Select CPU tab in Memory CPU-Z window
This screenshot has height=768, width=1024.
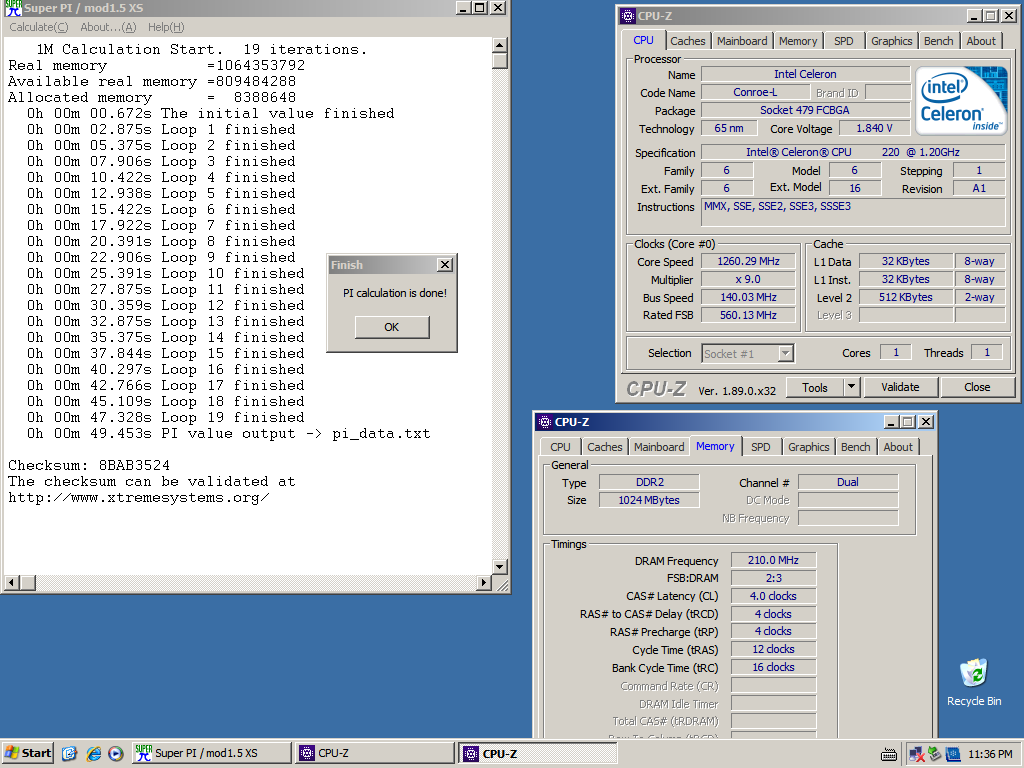[x=560, y=447]
